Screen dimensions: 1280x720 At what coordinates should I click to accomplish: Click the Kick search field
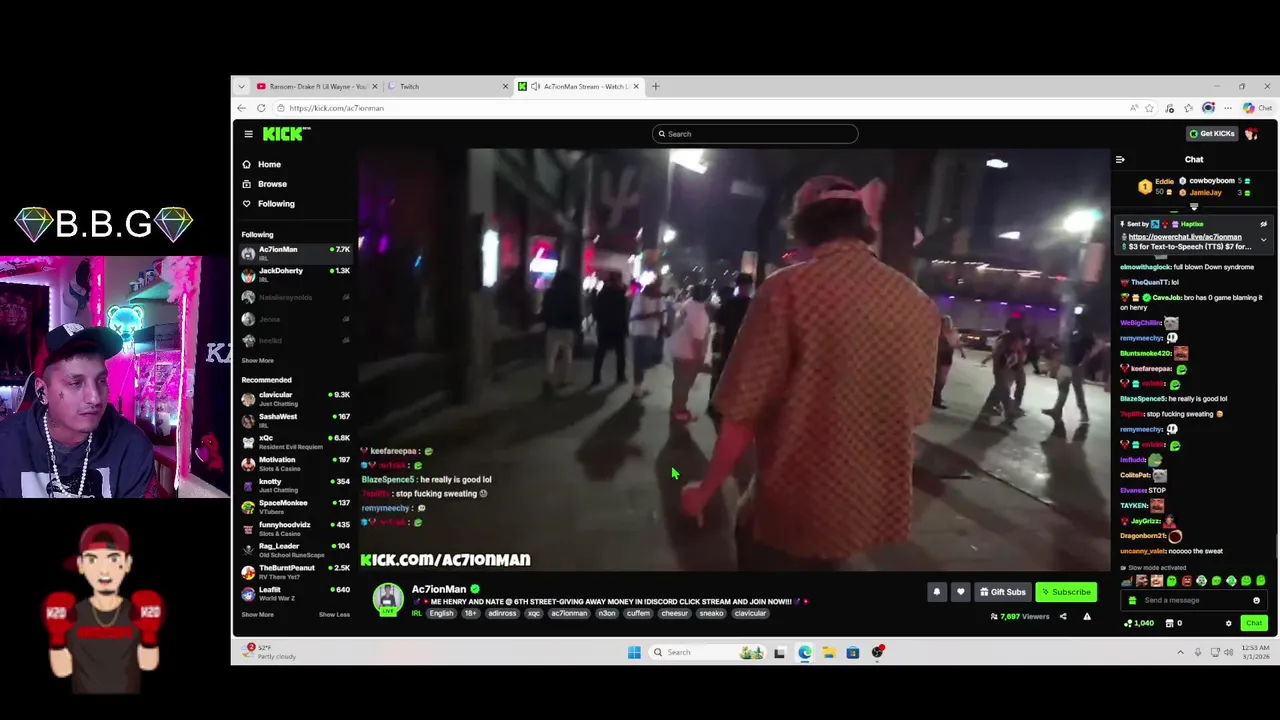click(x=755, y=134)
